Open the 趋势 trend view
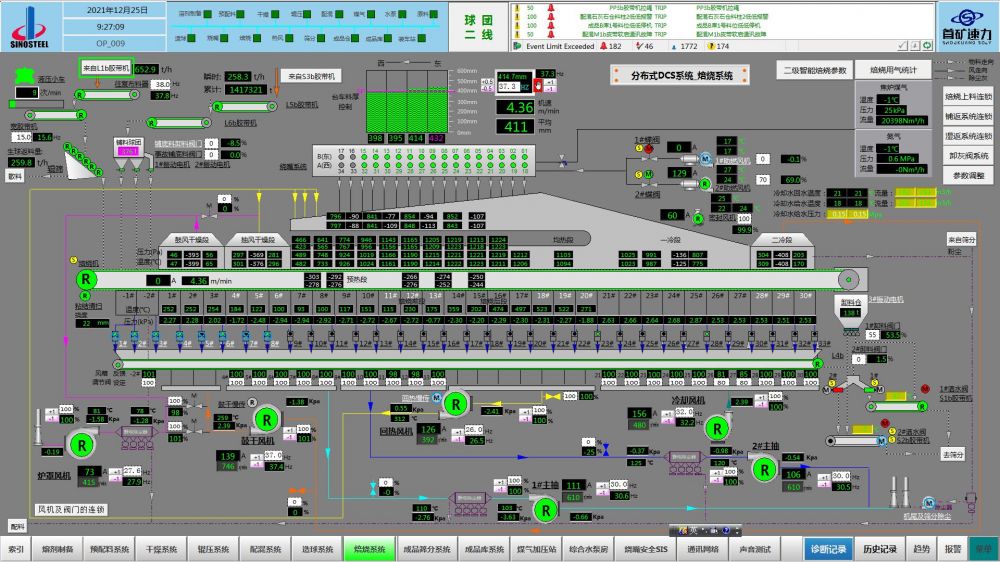The width and height of the screenshot is (1000, 562). (922, 549)
